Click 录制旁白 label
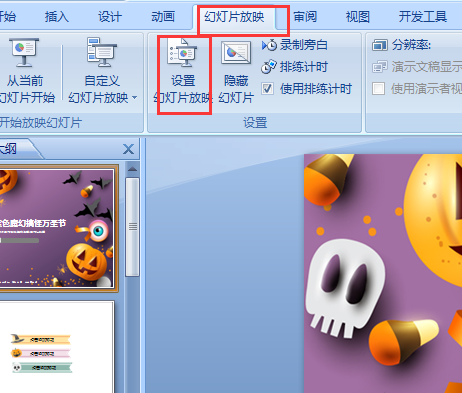462x393 pixels. [x=304, y=45]
